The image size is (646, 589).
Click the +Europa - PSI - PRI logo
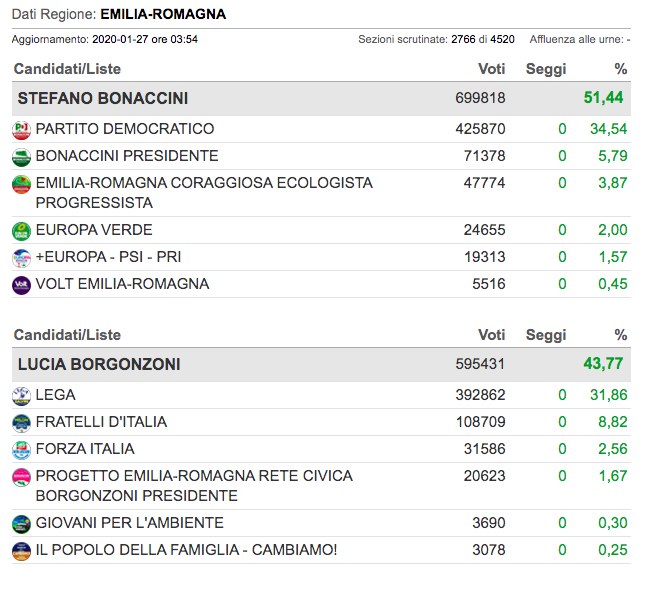pyautogui.click(x=21, y=259)
